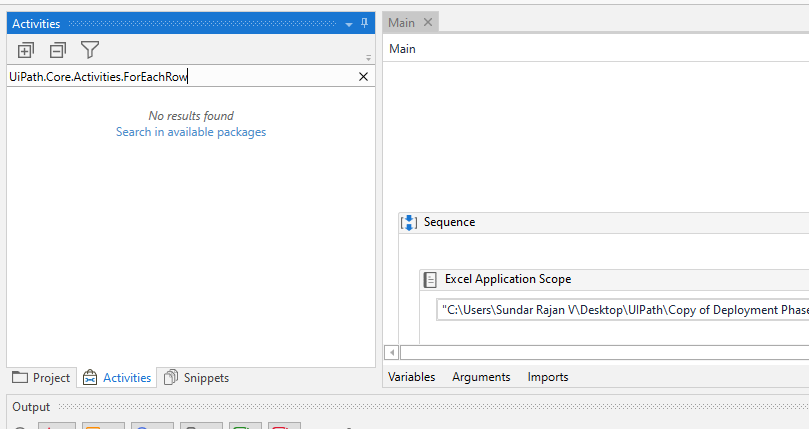Click Search in available packages link
The height and width of the screenshot is (429, 809).
(x=191, y=132)
